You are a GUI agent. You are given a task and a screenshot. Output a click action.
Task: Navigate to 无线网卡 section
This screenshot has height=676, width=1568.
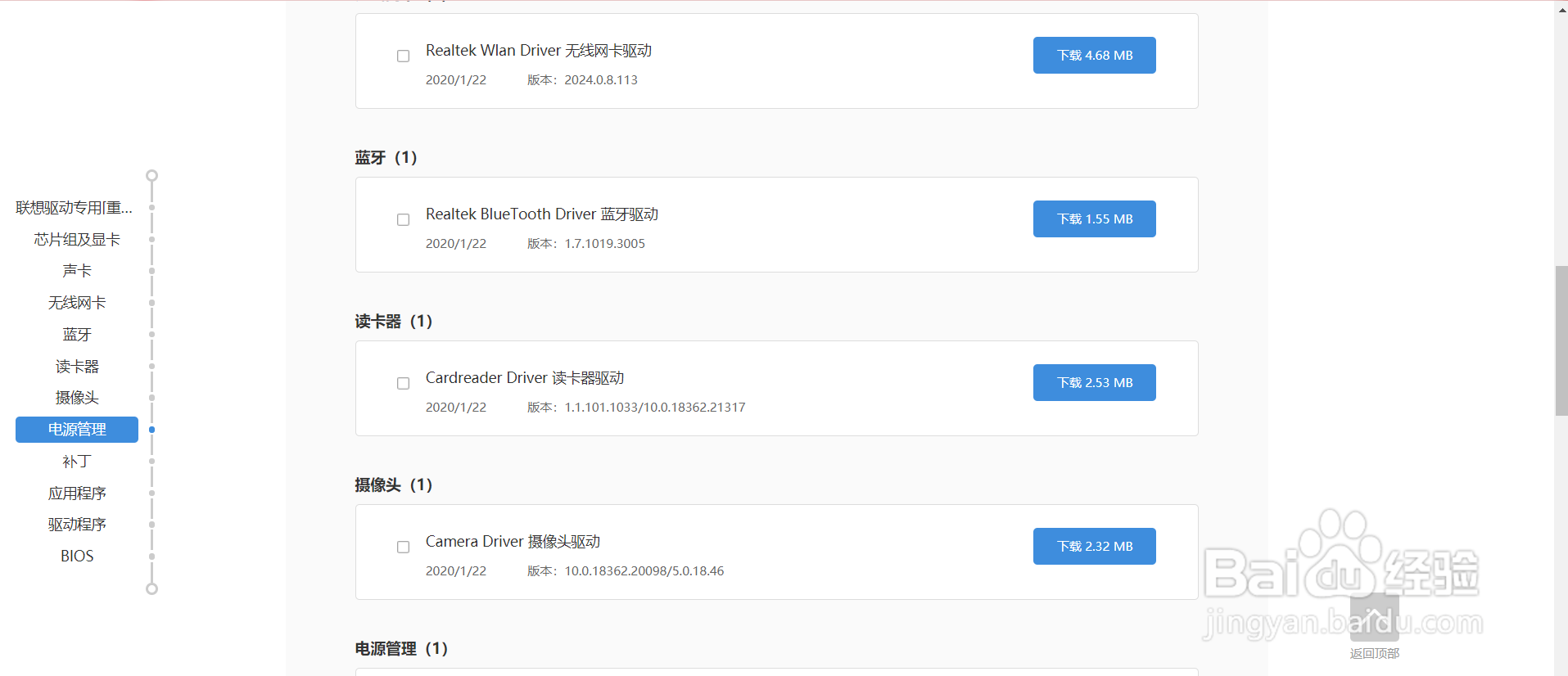pyautogui.click(x=77, y=303)
